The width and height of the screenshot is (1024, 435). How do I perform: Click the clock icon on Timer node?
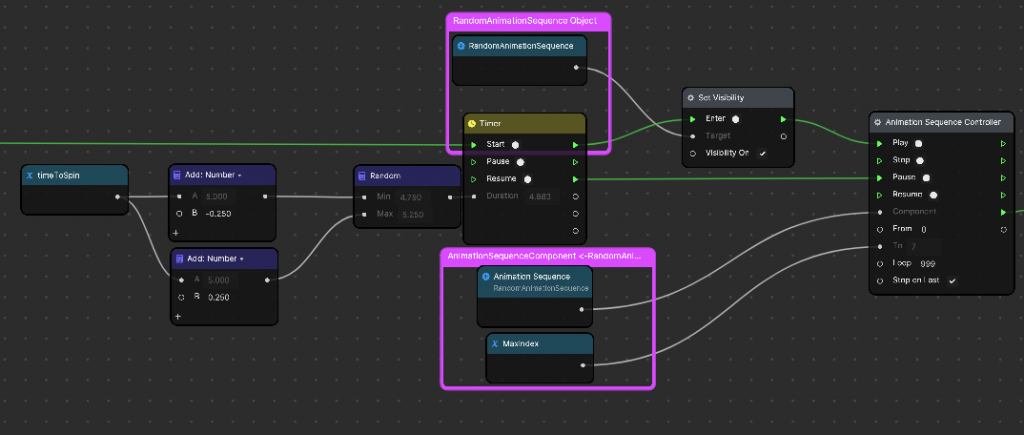pyautogui.click(x=472, y=123)
